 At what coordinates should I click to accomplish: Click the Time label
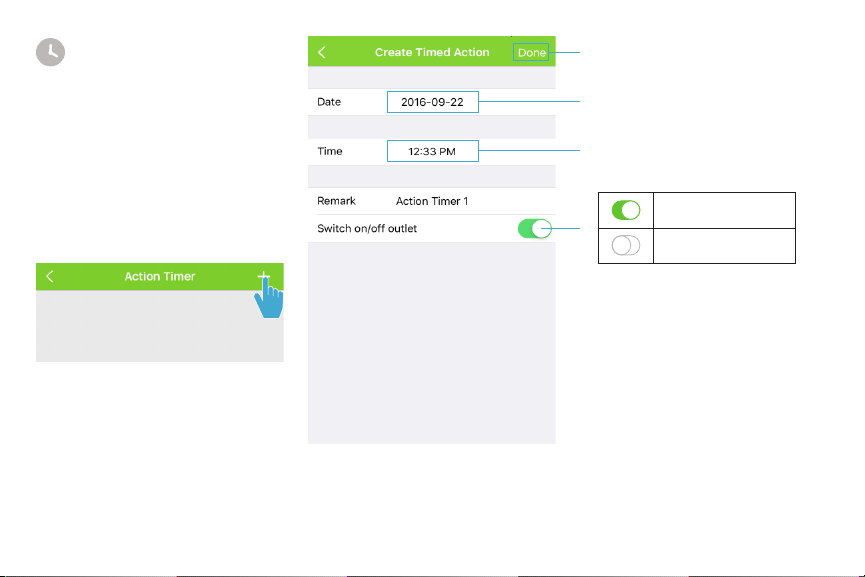point(329,151)
